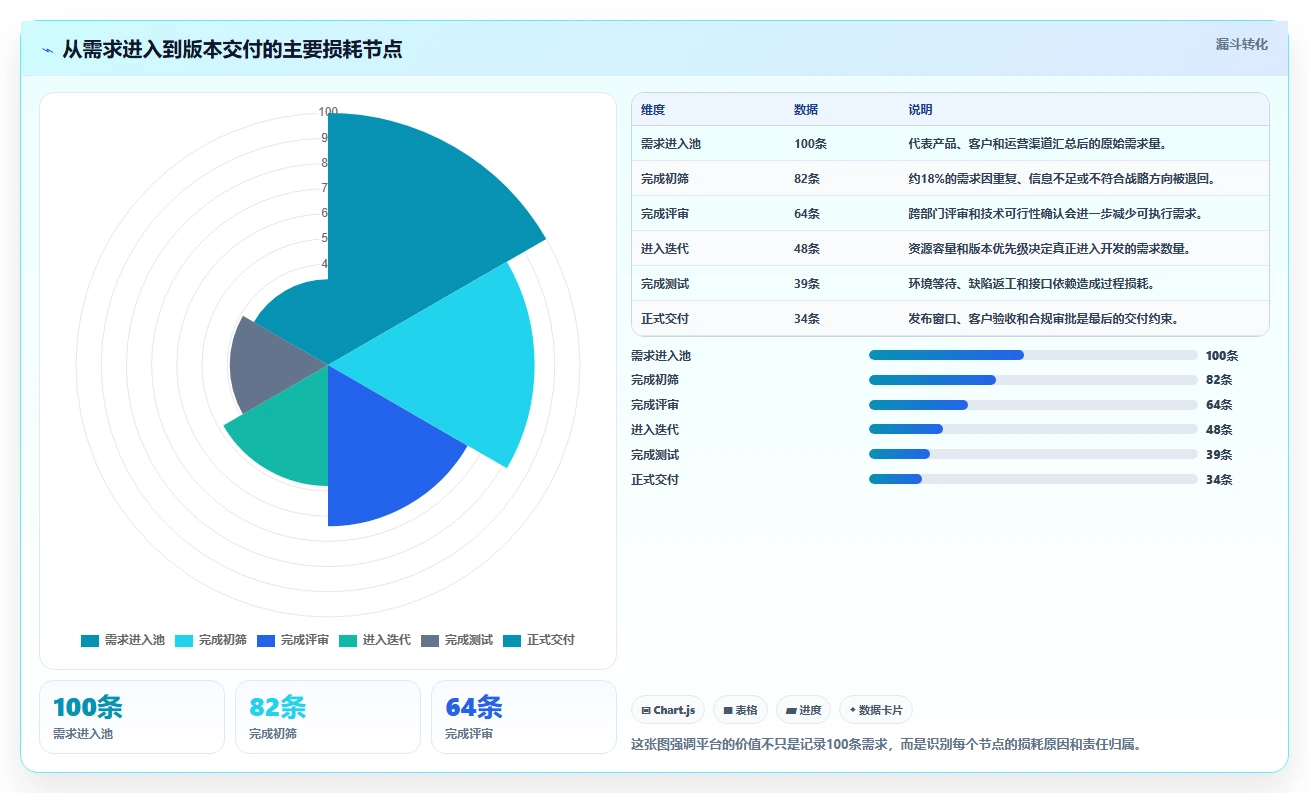Toggle 完成评审 legend swatch in chart
Image resolution: width=1309 pixels, height=793 pixels.
pos(266,640)
